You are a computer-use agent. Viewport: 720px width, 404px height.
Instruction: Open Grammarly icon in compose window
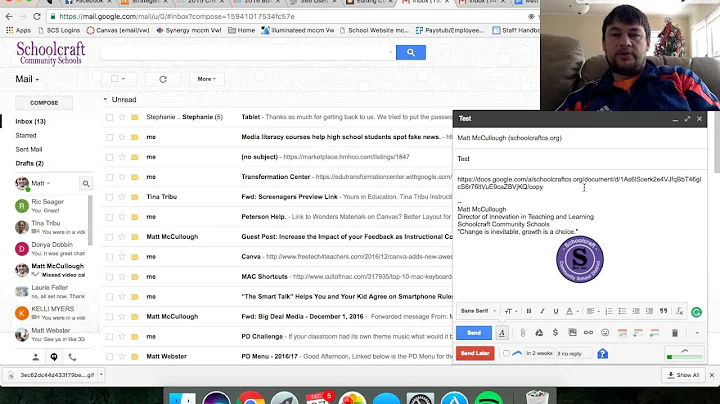click(x=696, y=312)
